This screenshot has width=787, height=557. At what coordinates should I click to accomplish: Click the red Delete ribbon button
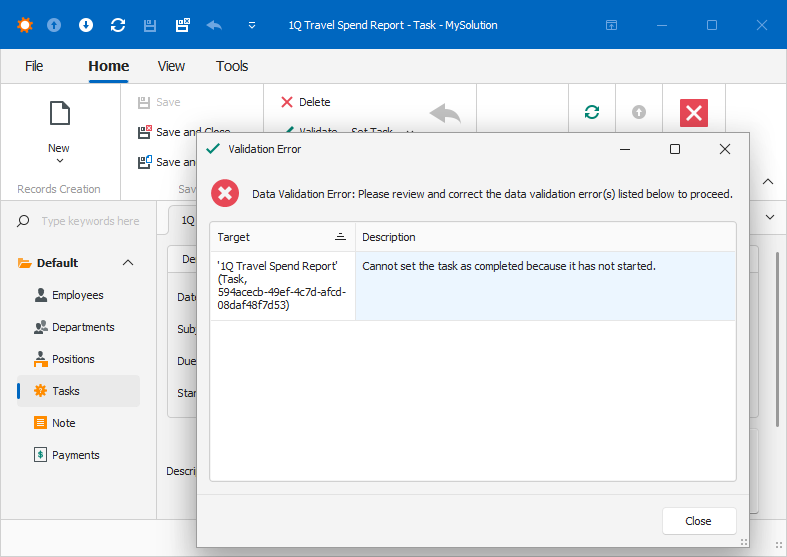click(306, 102)
